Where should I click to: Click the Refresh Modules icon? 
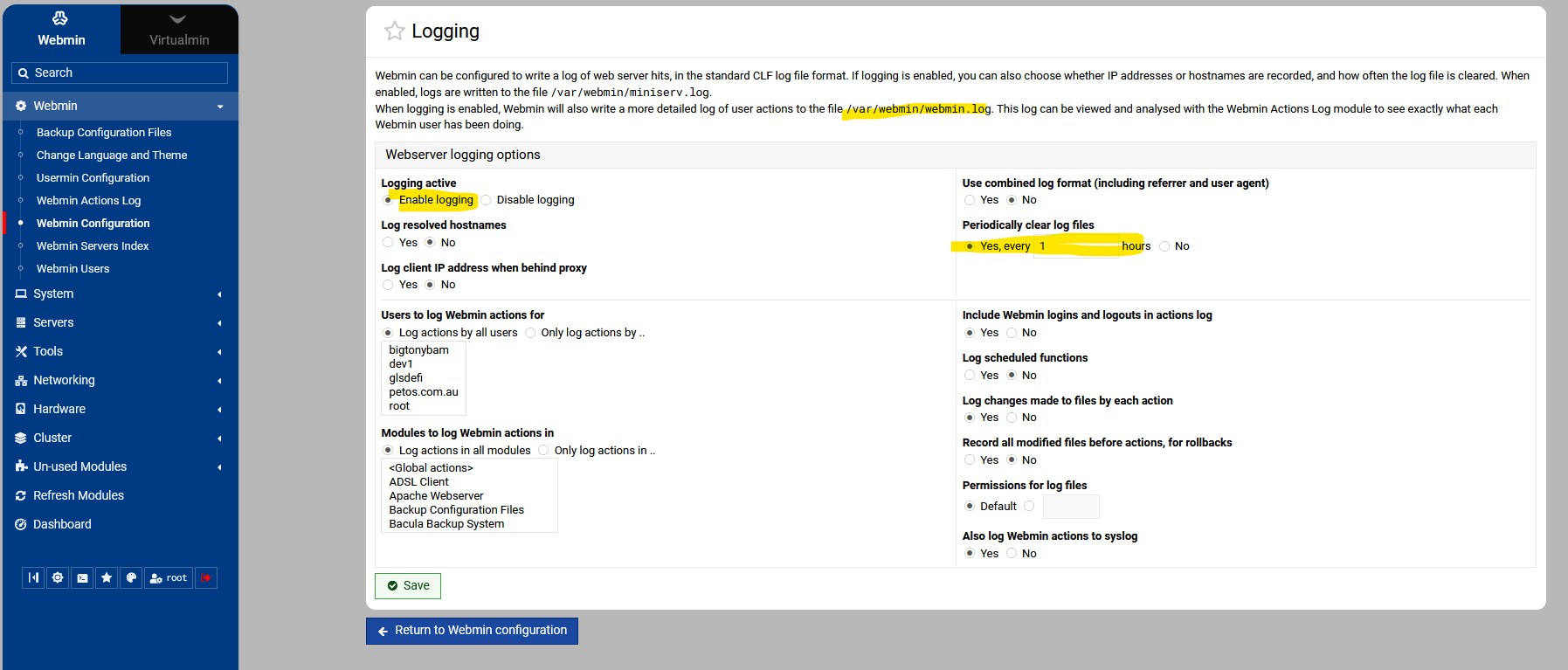(x=21, y=495)
